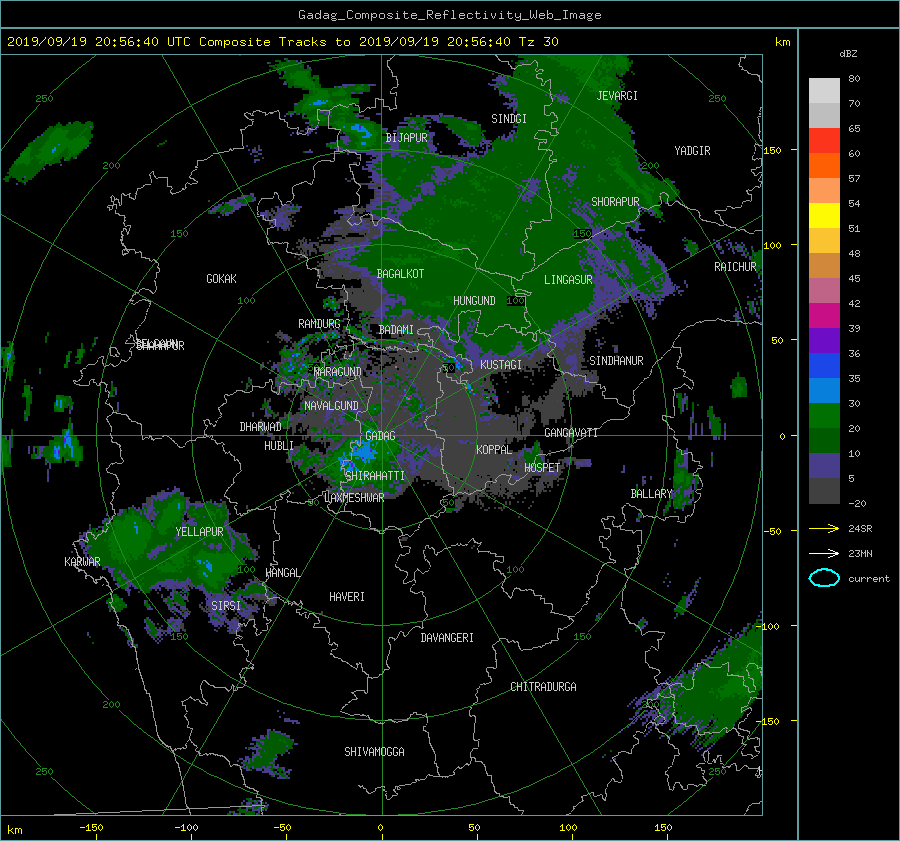Click the BAGALKOT city label
This screenshot has height=841, width=900.
(x=400, y=274)
